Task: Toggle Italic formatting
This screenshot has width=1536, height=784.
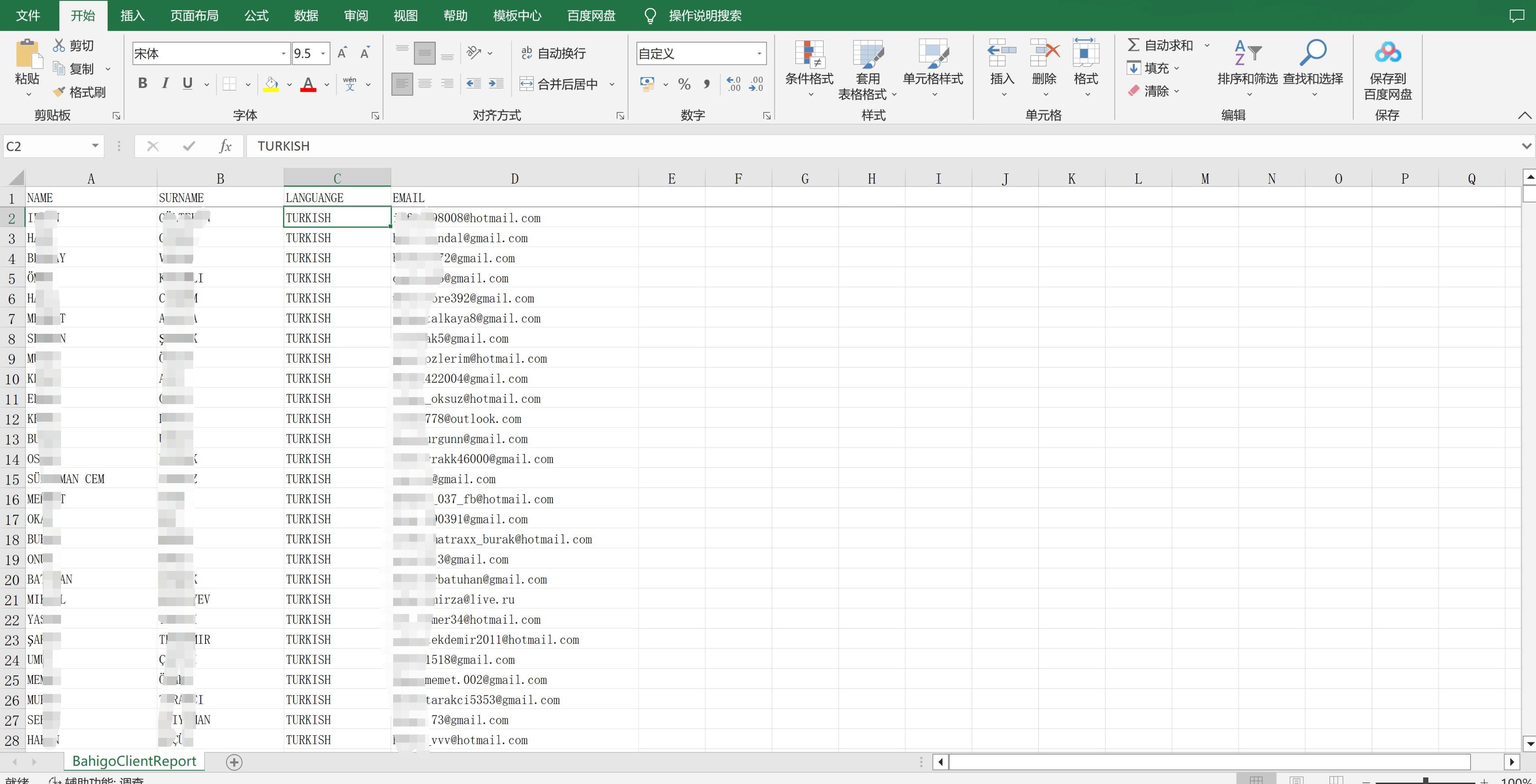Action: tap(165, 83)
